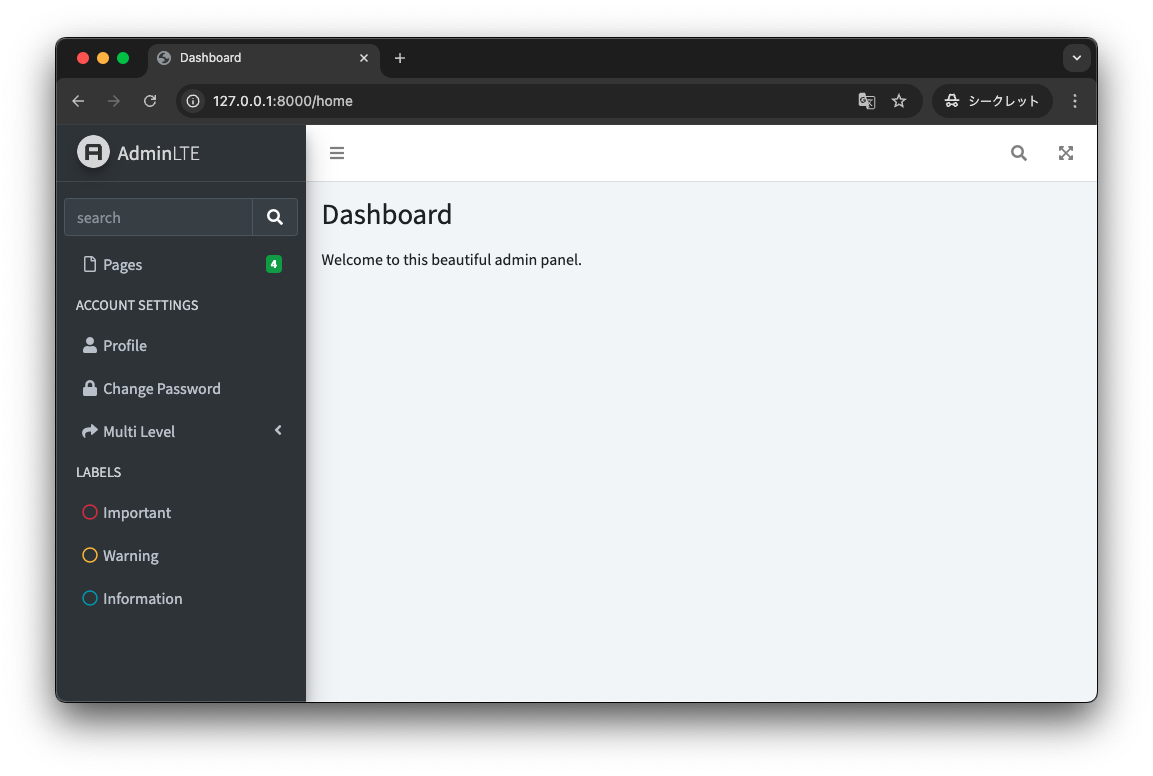Select the Dashboard browser tab
Screen dimensions: 1153x776
[265, 58]
